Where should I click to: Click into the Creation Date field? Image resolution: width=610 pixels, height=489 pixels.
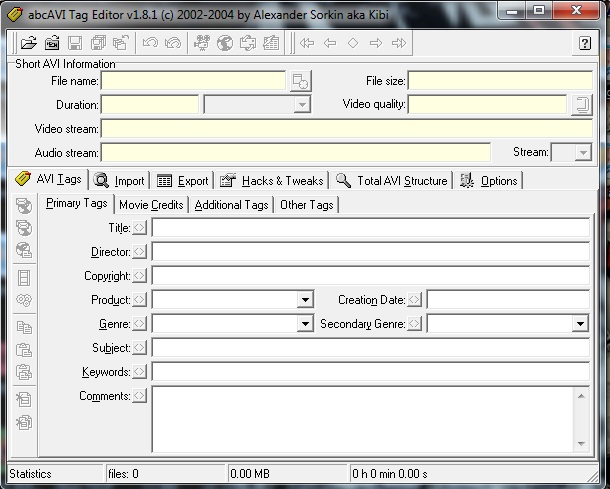[x=508, y=300]
